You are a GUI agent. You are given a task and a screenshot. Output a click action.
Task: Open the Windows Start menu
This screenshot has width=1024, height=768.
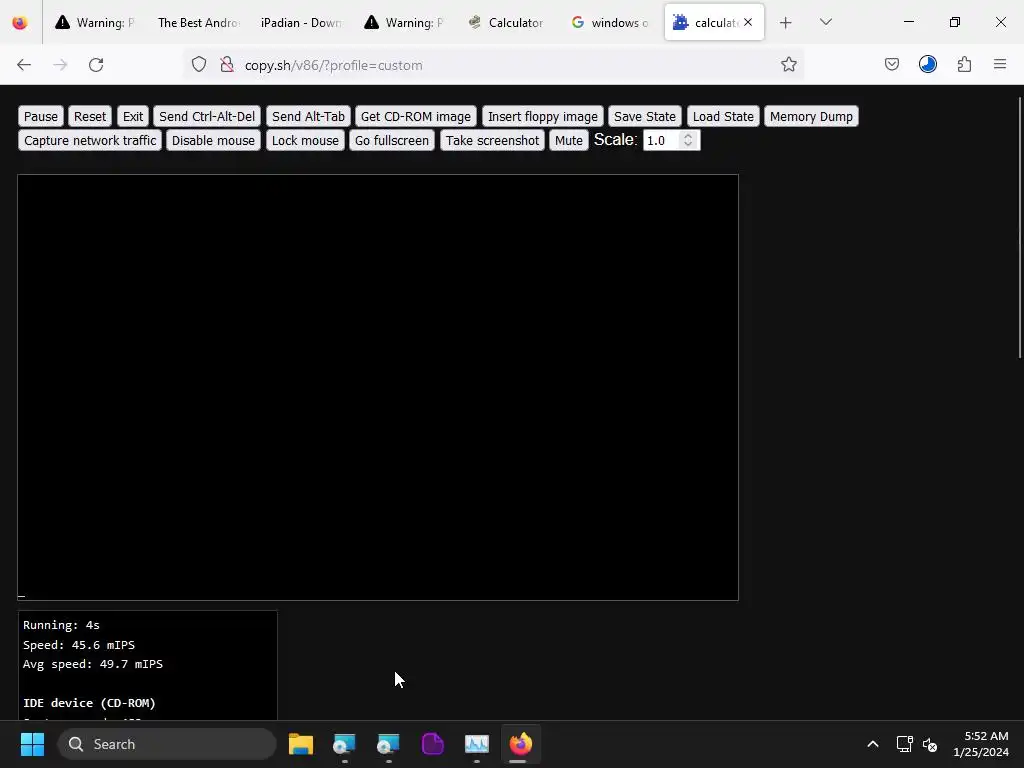pos(32,744)
